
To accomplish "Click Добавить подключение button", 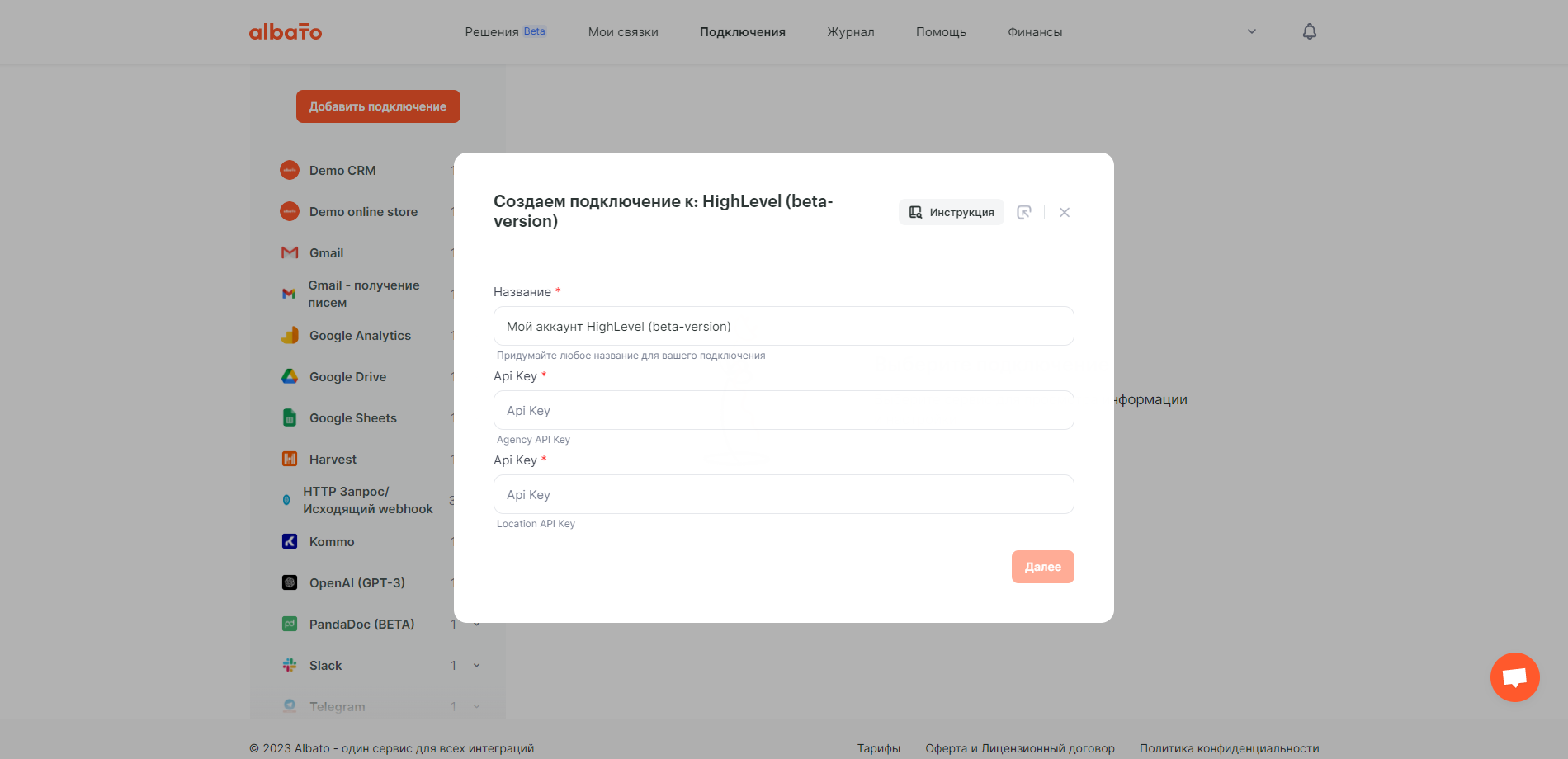I will [378, 106].
